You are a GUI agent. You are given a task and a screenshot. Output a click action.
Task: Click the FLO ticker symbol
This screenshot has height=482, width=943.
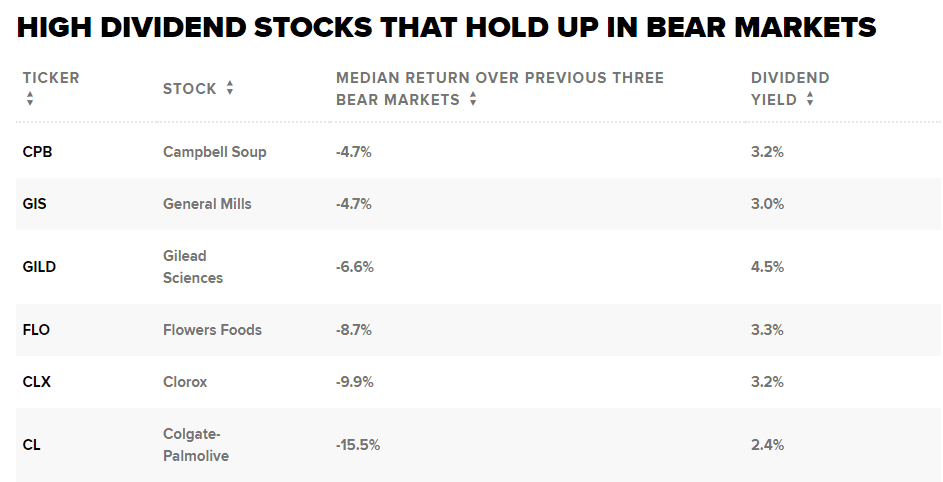pyautogui.click(x=35, y=330)
